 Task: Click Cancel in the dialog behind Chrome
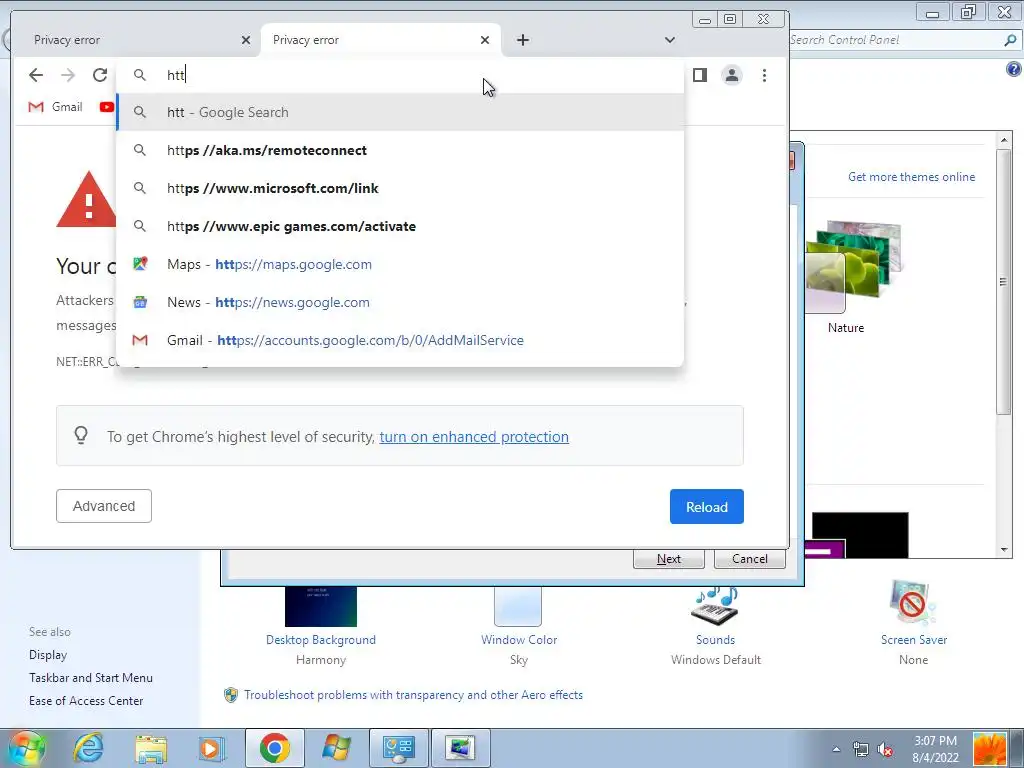pyautogui.click(x=750, y=559)
